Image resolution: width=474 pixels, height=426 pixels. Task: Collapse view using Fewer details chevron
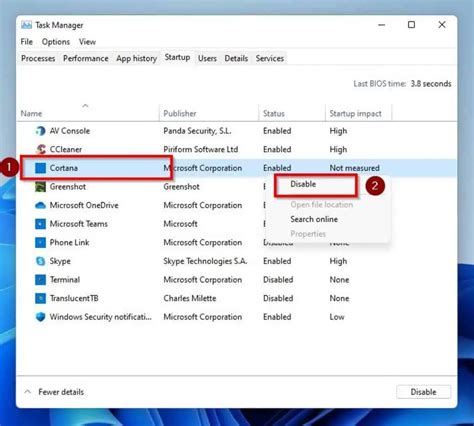coord(28,392)
